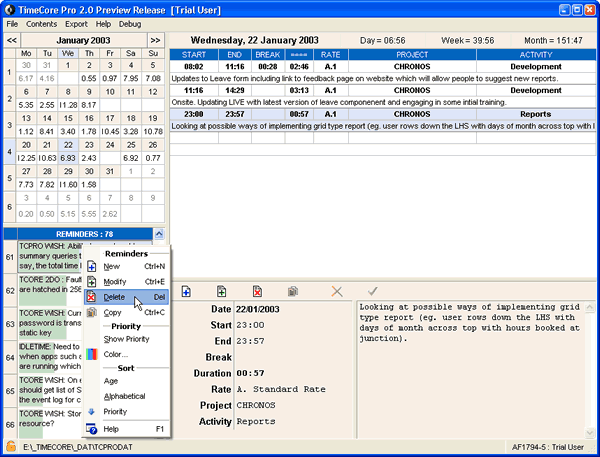This screenshot has height=457, width=600.
Task: Click the Rate field A. Standard Rate
Action: 293,389
